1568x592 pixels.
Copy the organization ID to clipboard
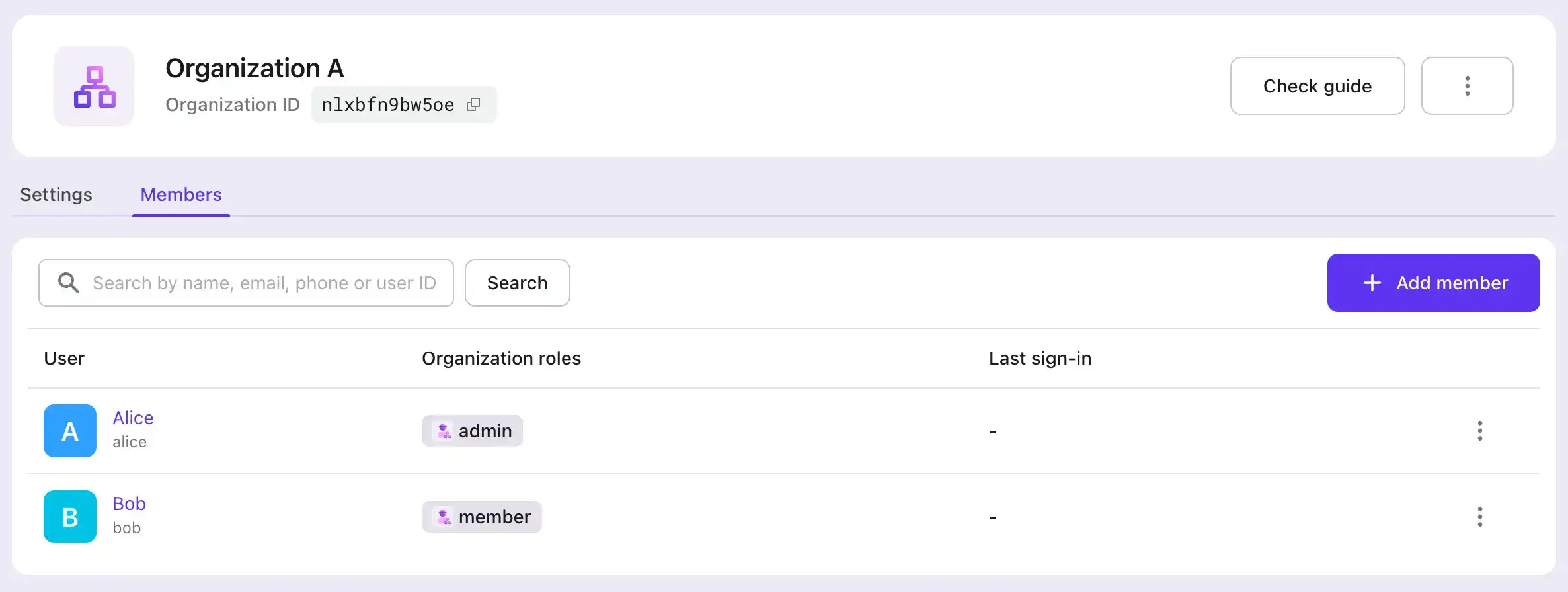[x=473, y=104]
